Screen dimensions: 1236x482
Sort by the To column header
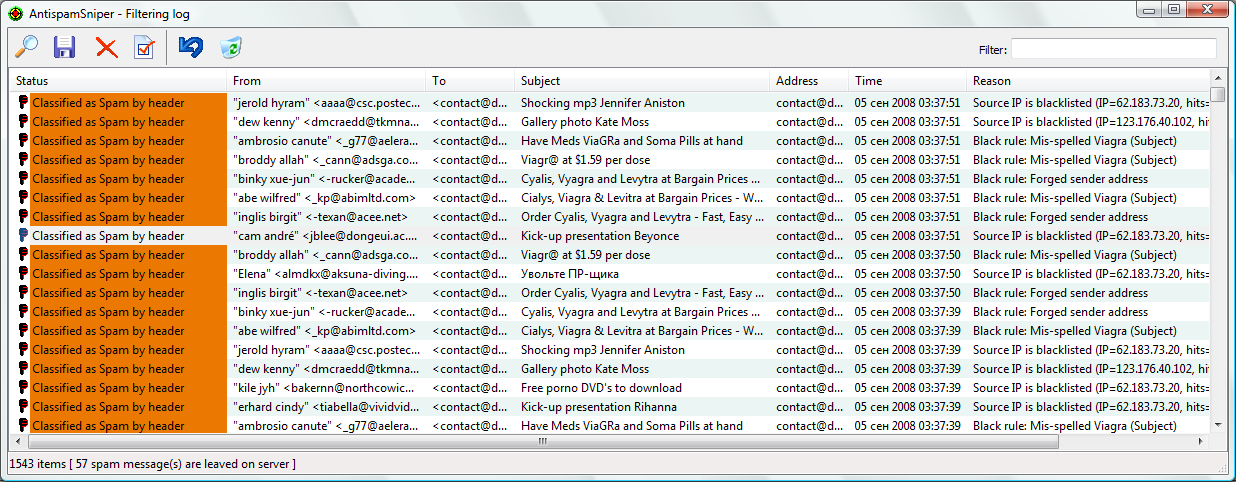471,81
